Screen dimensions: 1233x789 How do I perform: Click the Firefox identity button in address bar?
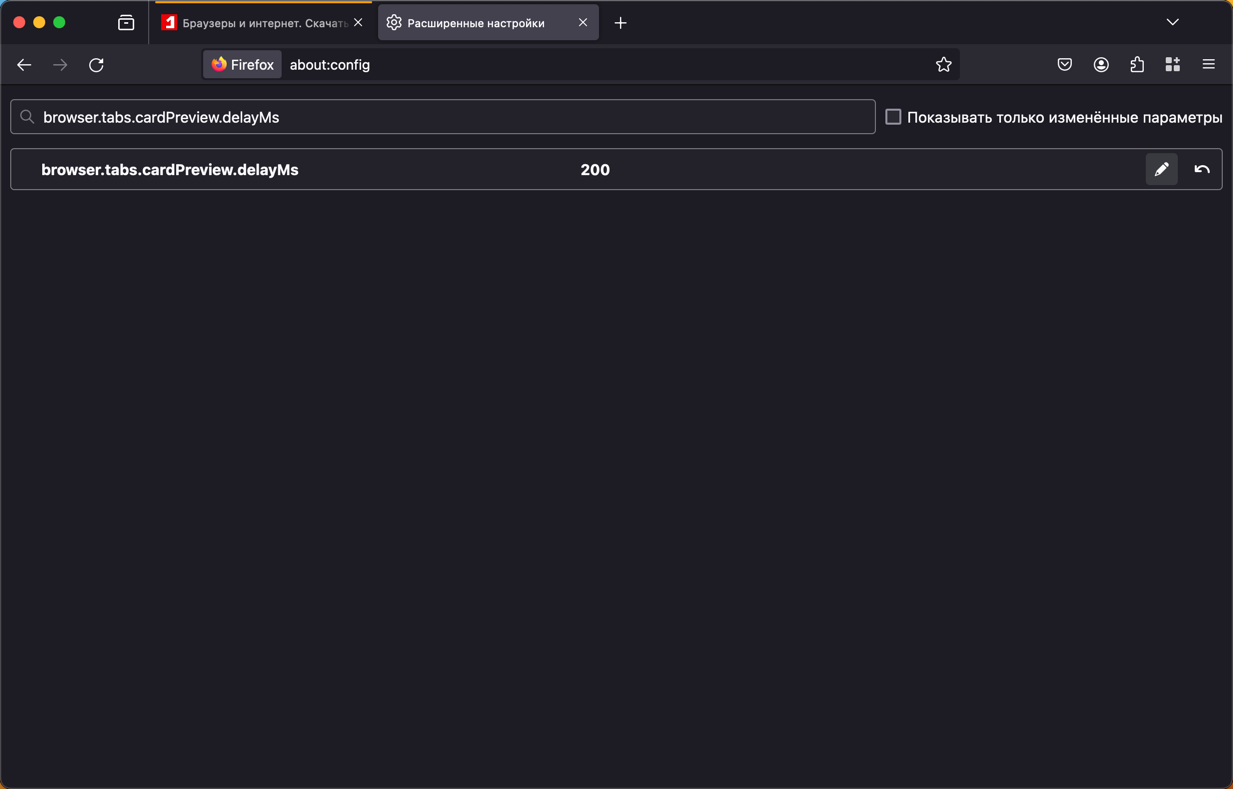243,65
